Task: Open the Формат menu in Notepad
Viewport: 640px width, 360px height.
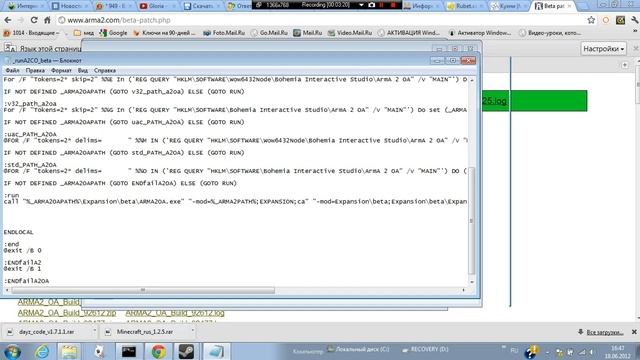Action: (61, 70)
